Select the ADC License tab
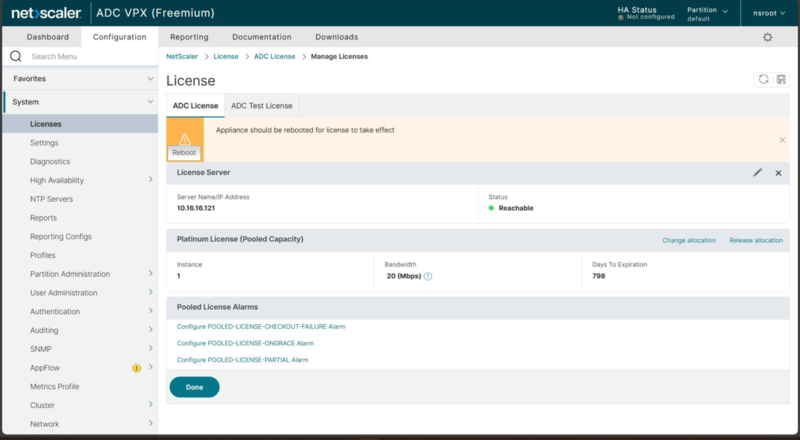The height and width of the screenshot is (440, 800). (x=195, y=106)
